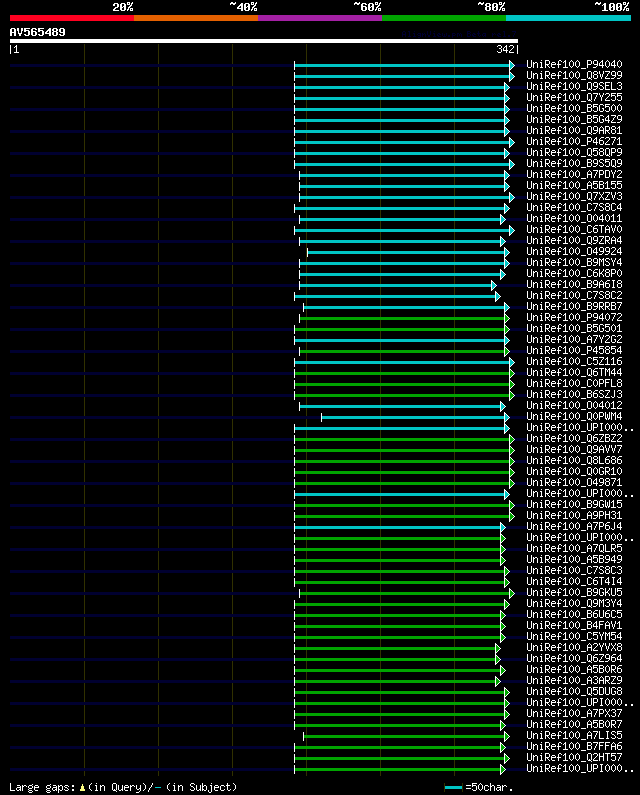Select the AV565489 query name
Viewport: 640px width, 795px height.
[x=38, y=32]
